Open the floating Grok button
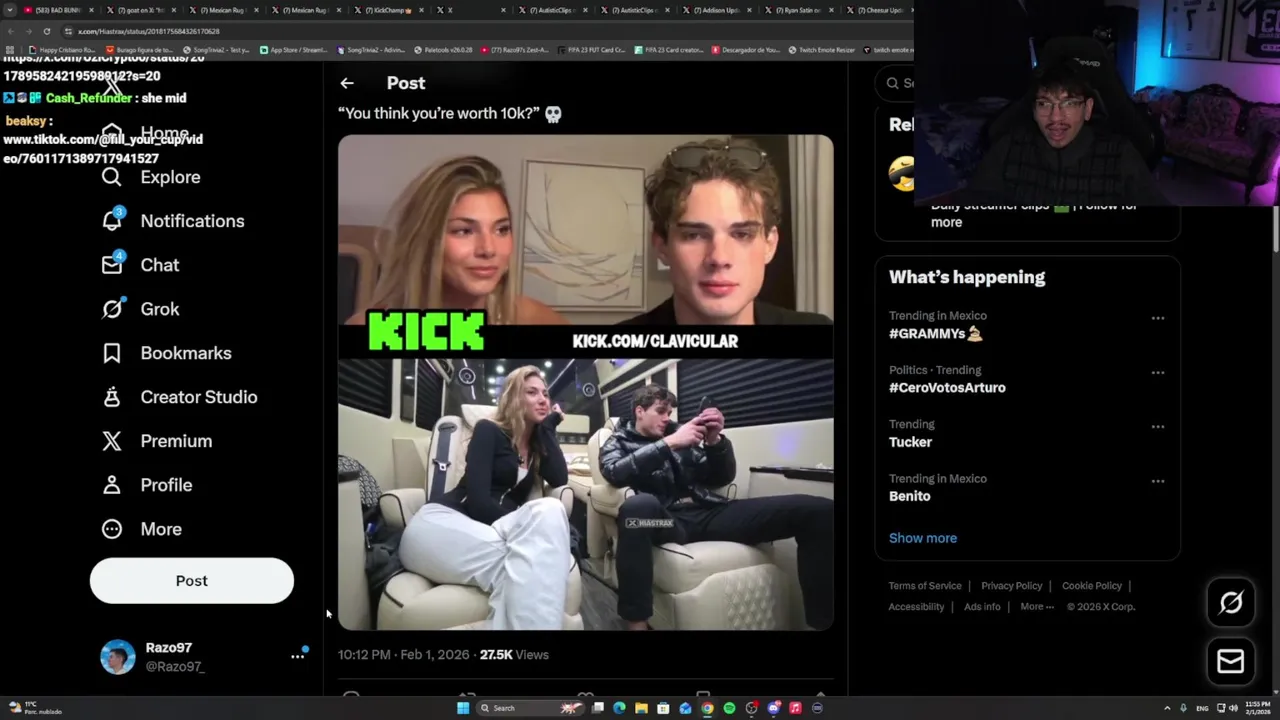 1231,602
